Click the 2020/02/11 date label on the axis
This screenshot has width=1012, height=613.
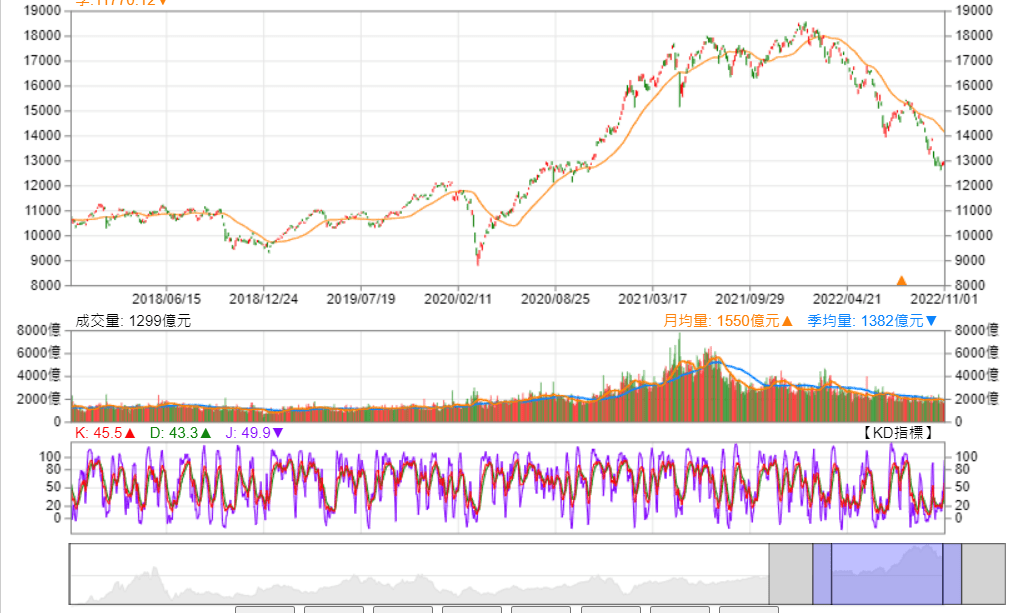click(x=458, y=299)
